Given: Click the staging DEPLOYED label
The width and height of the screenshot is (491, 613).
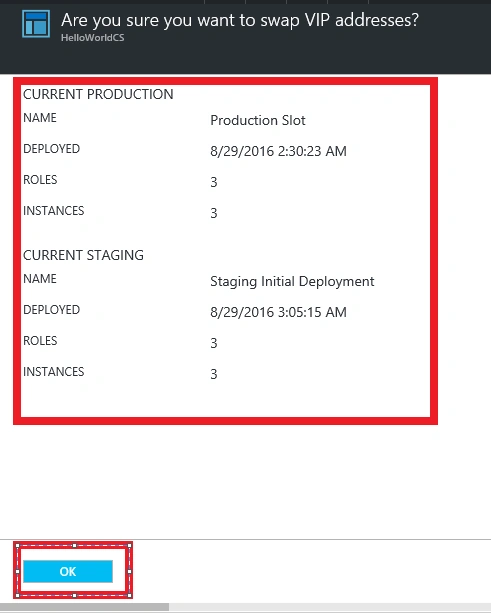Looking at the screenshot, I should pyautogui.click(x=52, y=310).
